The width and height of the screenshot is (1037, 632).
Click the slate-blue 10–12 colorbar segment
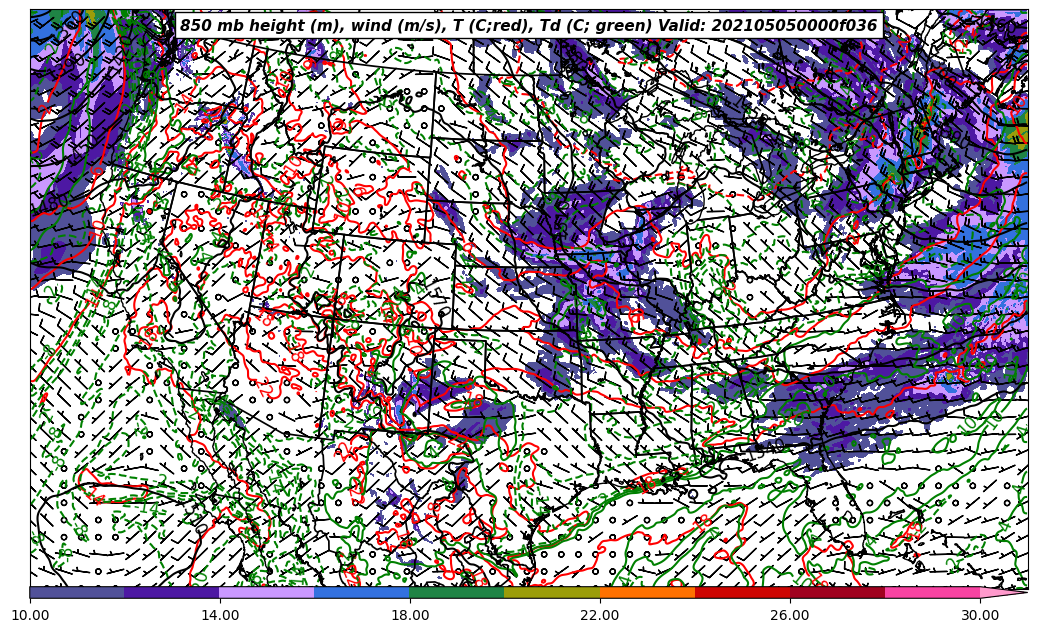77,592
